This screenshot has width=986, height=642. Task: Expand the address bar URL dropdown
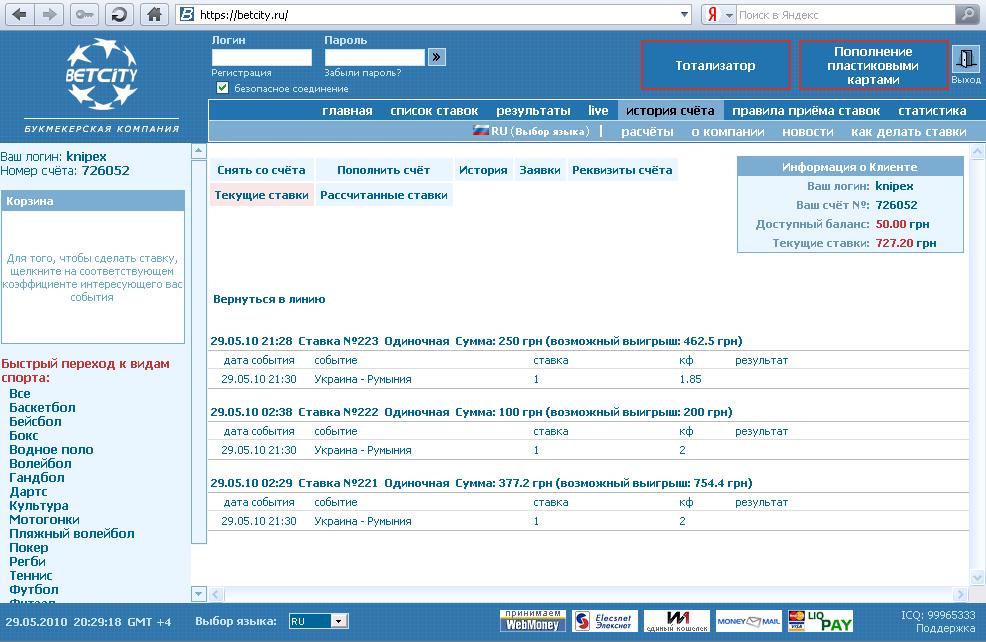(684, 15)
